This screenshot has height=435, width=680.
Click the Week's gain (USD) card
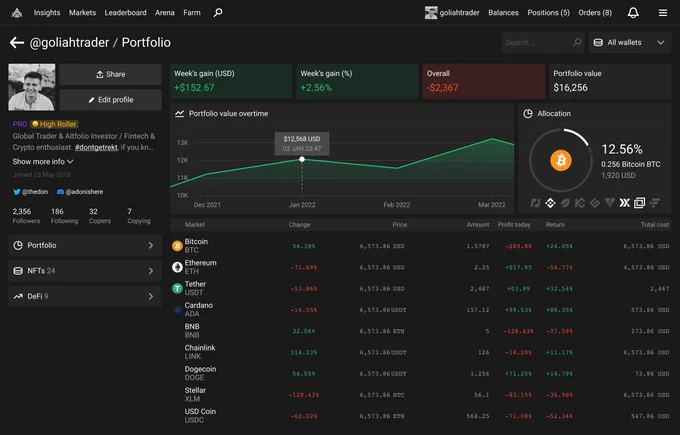[x=231, y=81]
